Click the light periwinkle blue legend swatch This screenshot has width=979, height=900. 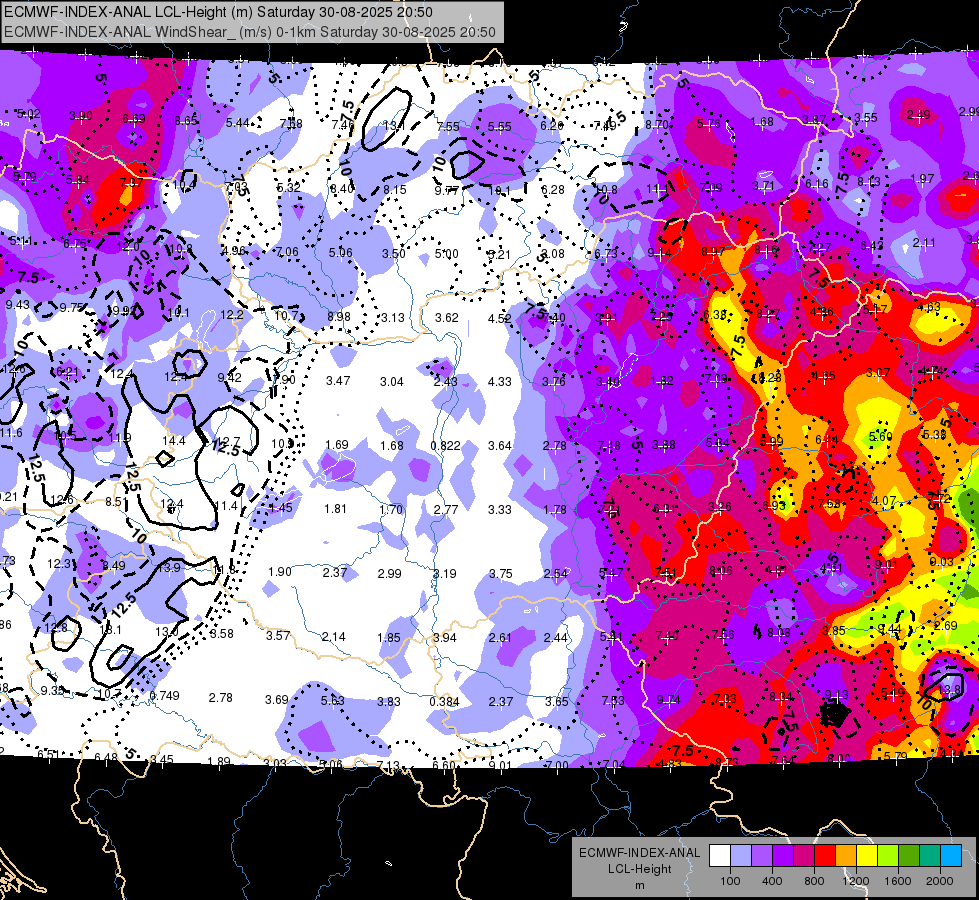click(741, 856)
